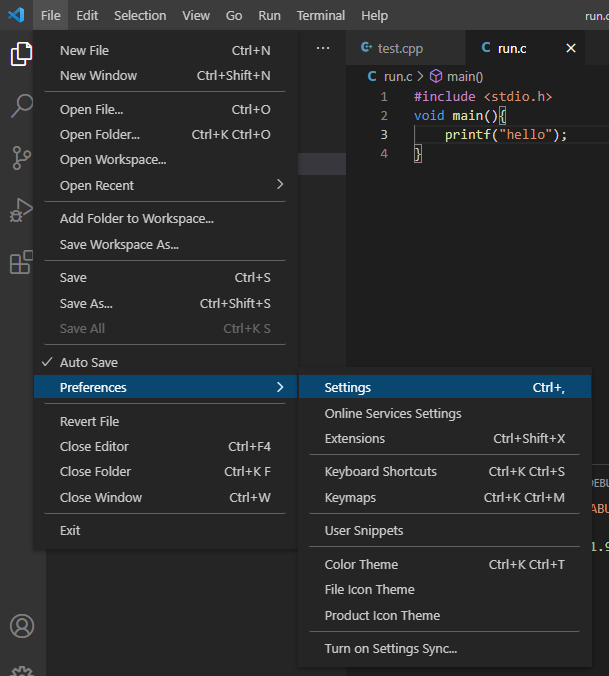Choose File Icon Theme entry
This screenshot has width=609, height=676.
[x=444, y=589]
